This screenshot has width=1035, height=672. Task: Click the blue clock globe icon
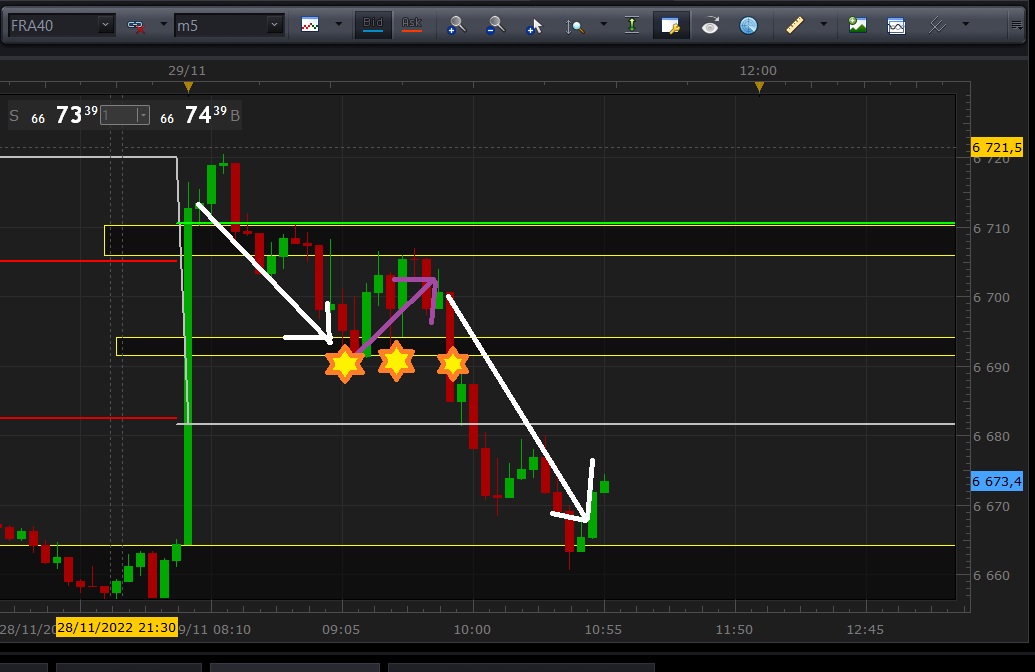coord(749,25)
